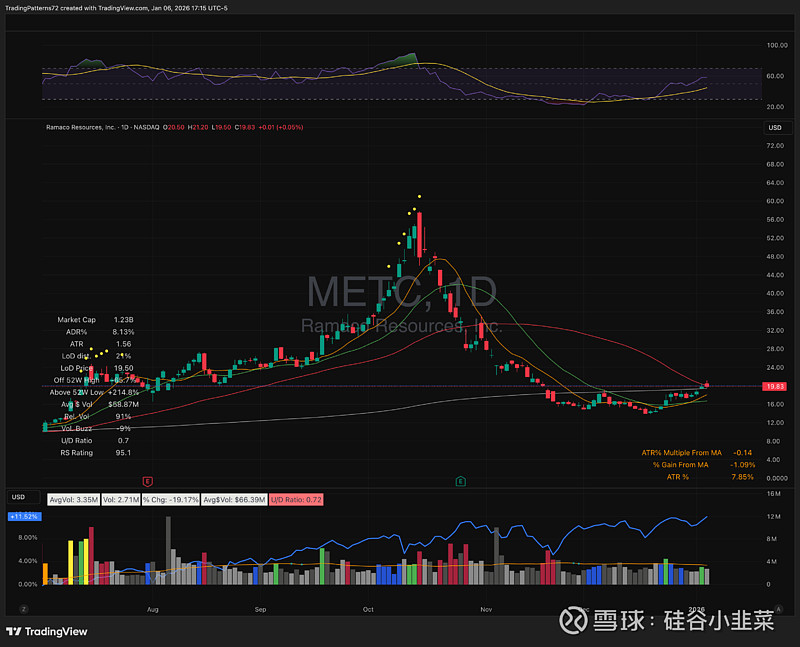The height and width of the screenshot is (647, 800).
Task: Select the ATR value 1.56
Action: click(123, 344)
